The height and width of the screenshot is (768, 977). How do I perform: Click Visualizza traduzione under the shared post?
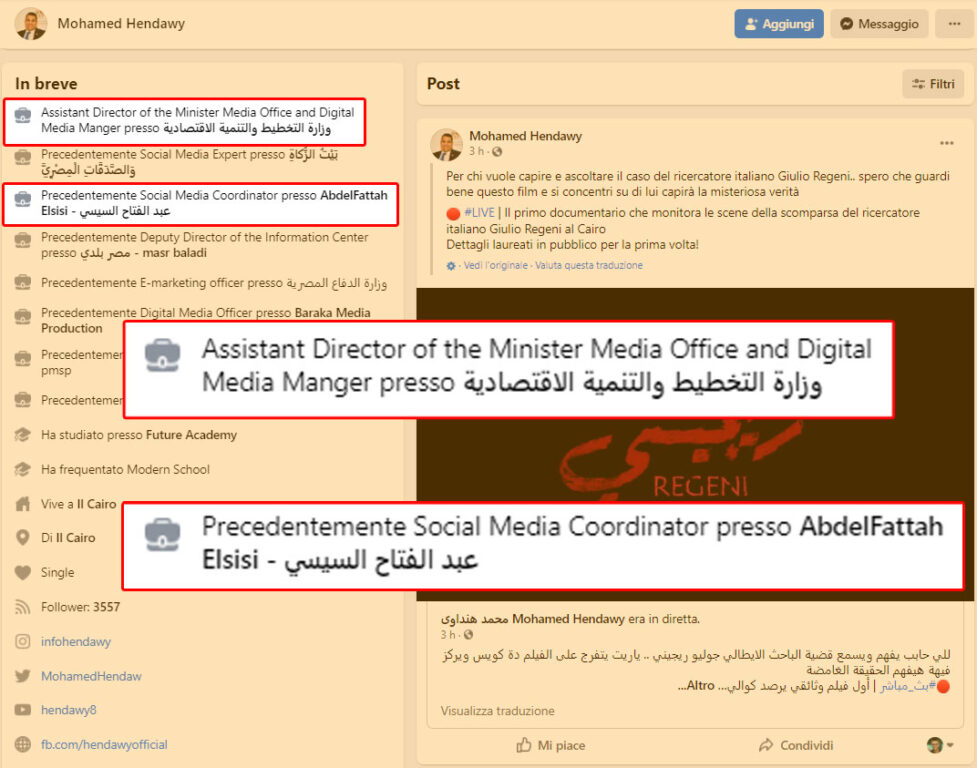click(497, 711)
